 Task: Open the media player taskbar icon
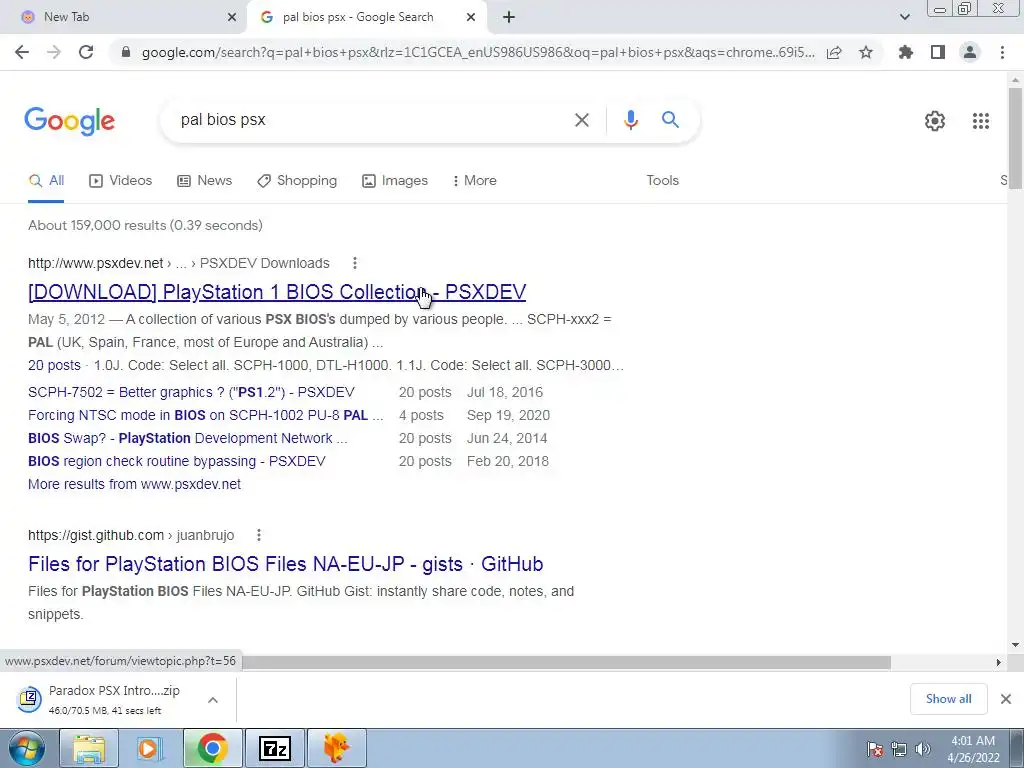150,748
